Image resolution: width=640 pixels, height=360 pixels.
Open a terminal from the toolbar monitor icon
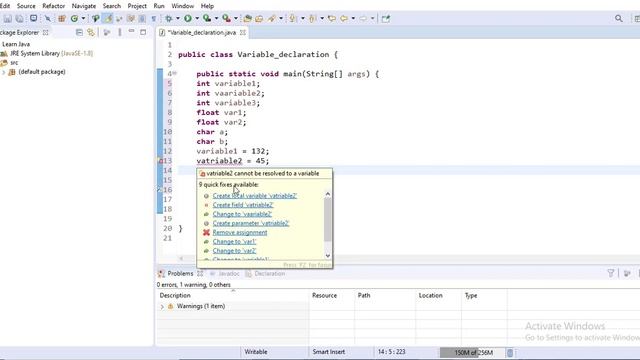(33, 18)
